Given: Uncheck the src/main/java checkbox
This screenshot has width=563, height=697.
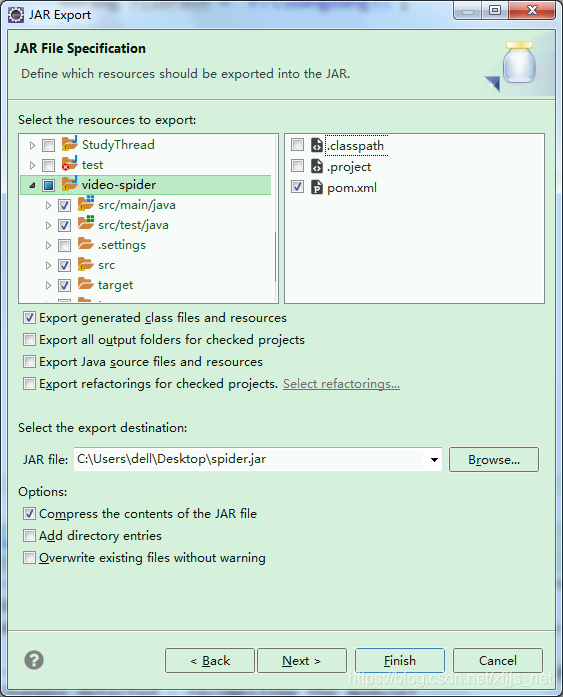Looking at the screenshot, I should point(64,205).
